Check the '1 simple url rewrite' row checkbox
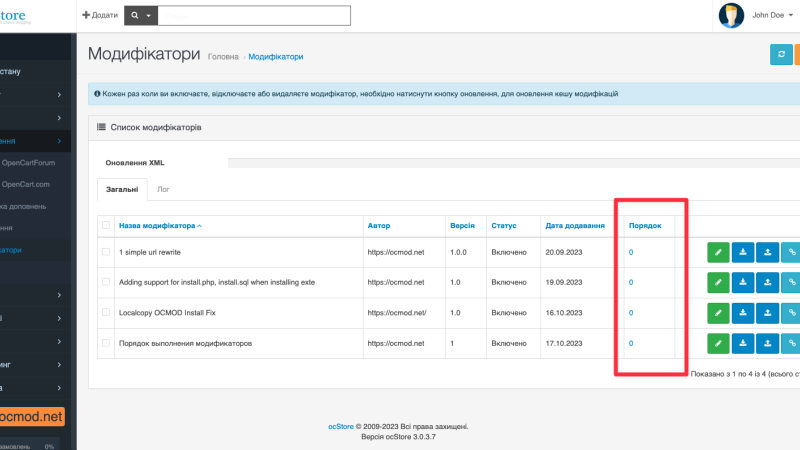800x450 pixels. pyautogui.click(x=106, y=252)
